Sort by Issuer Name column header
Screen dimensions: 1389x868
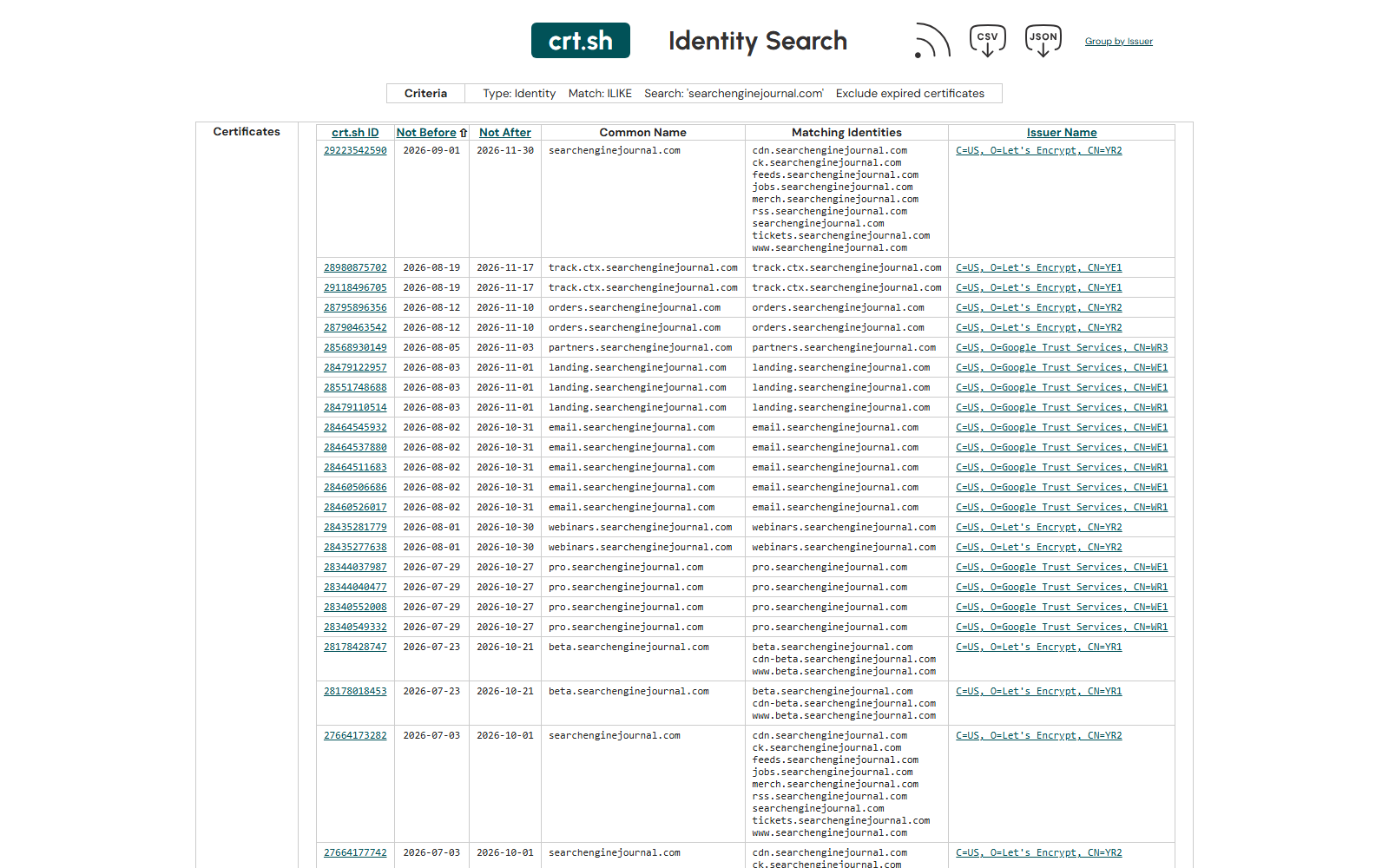pos(1062,133)
